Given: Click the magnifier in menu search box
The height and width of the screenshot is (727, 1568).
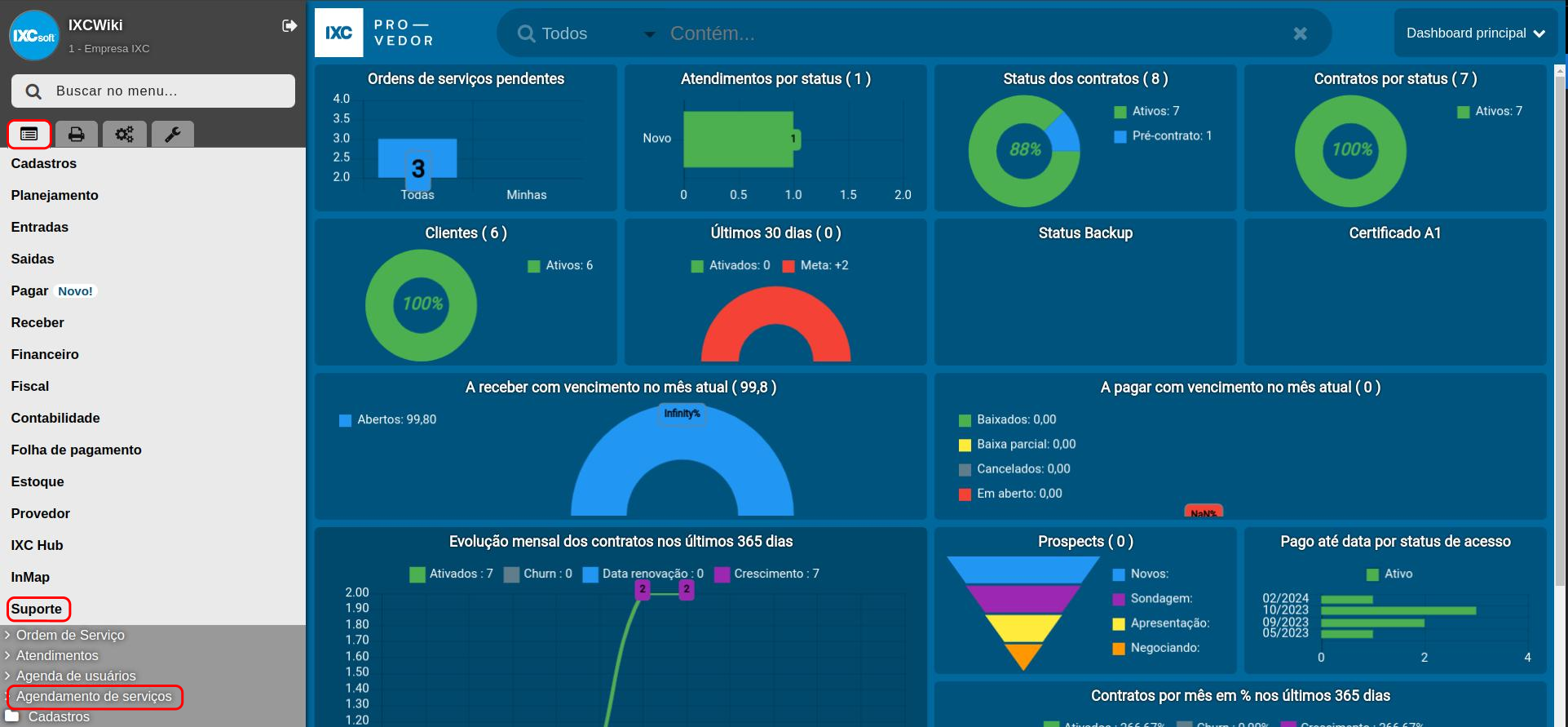Looking at the screenshot, I should pos(33,91).
